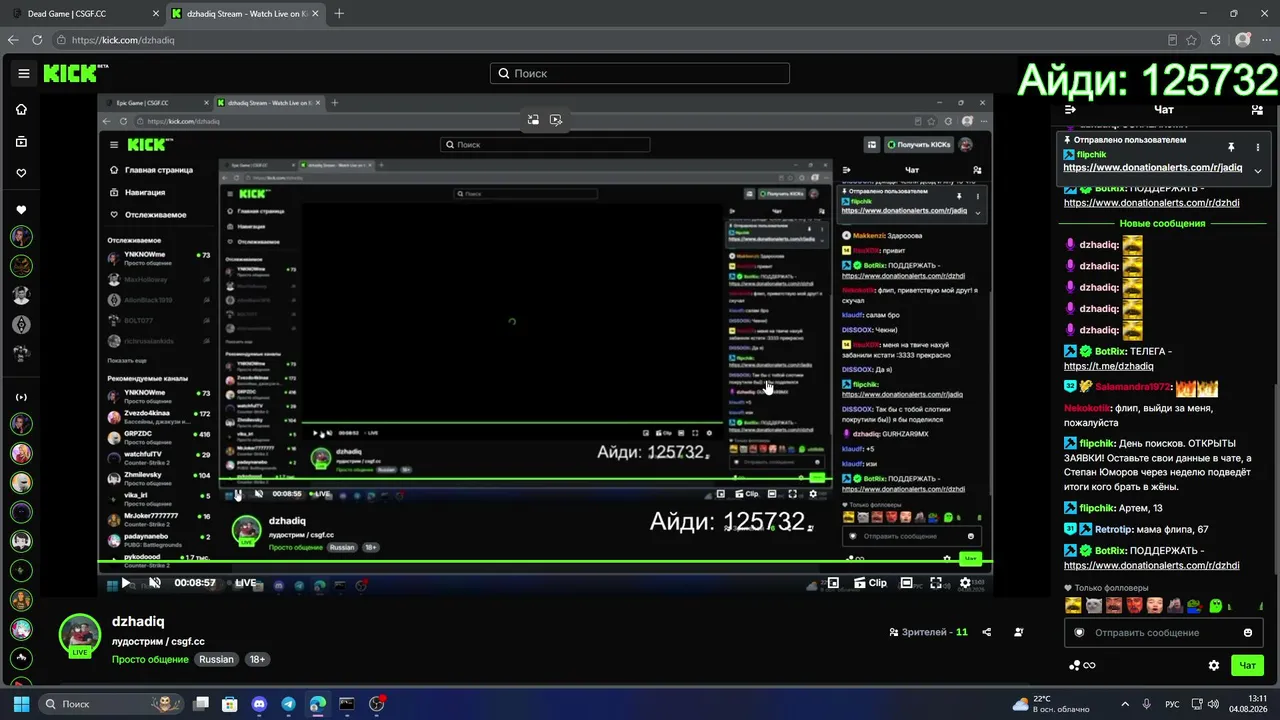Open Discord from the taskbar

(x=260, y=704)
